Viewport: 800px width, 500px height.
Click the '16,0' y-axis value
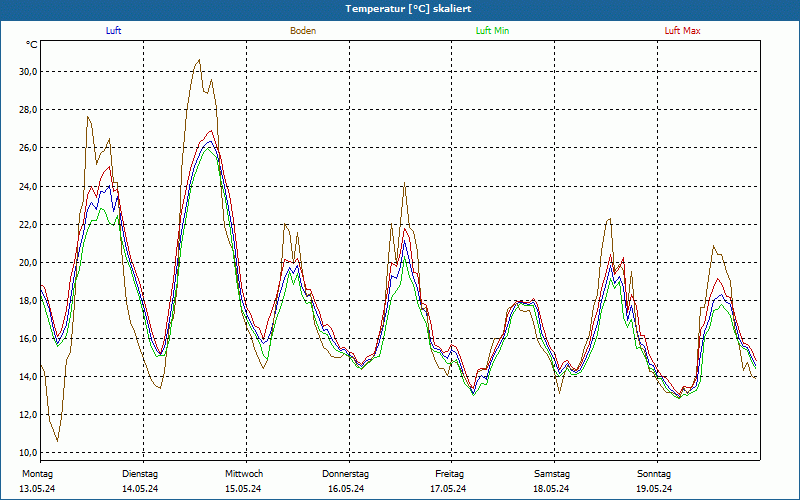[x=28, y=338]
